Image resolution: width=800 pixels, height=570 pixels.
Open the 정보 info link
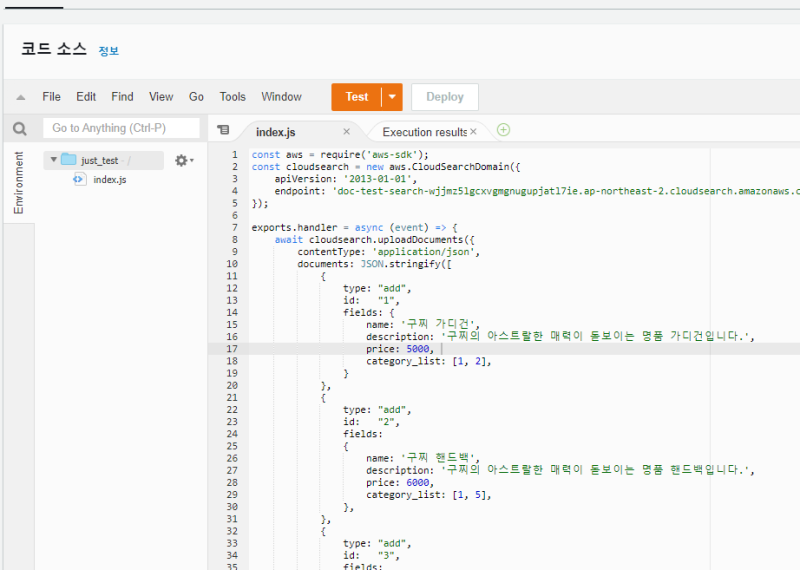pos(108,51)
